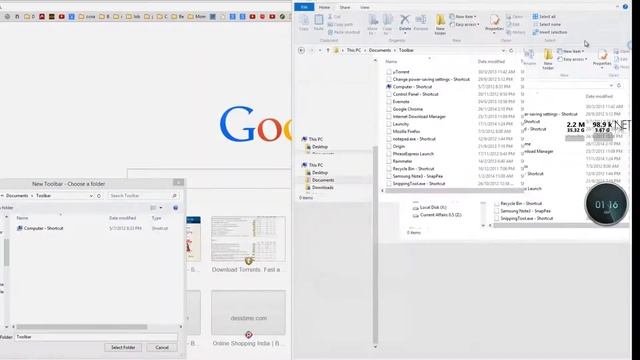The height and width of the screenshot is (360, 640).
Task: Sort by the Name column in Explorer
Action: point(391,62)
